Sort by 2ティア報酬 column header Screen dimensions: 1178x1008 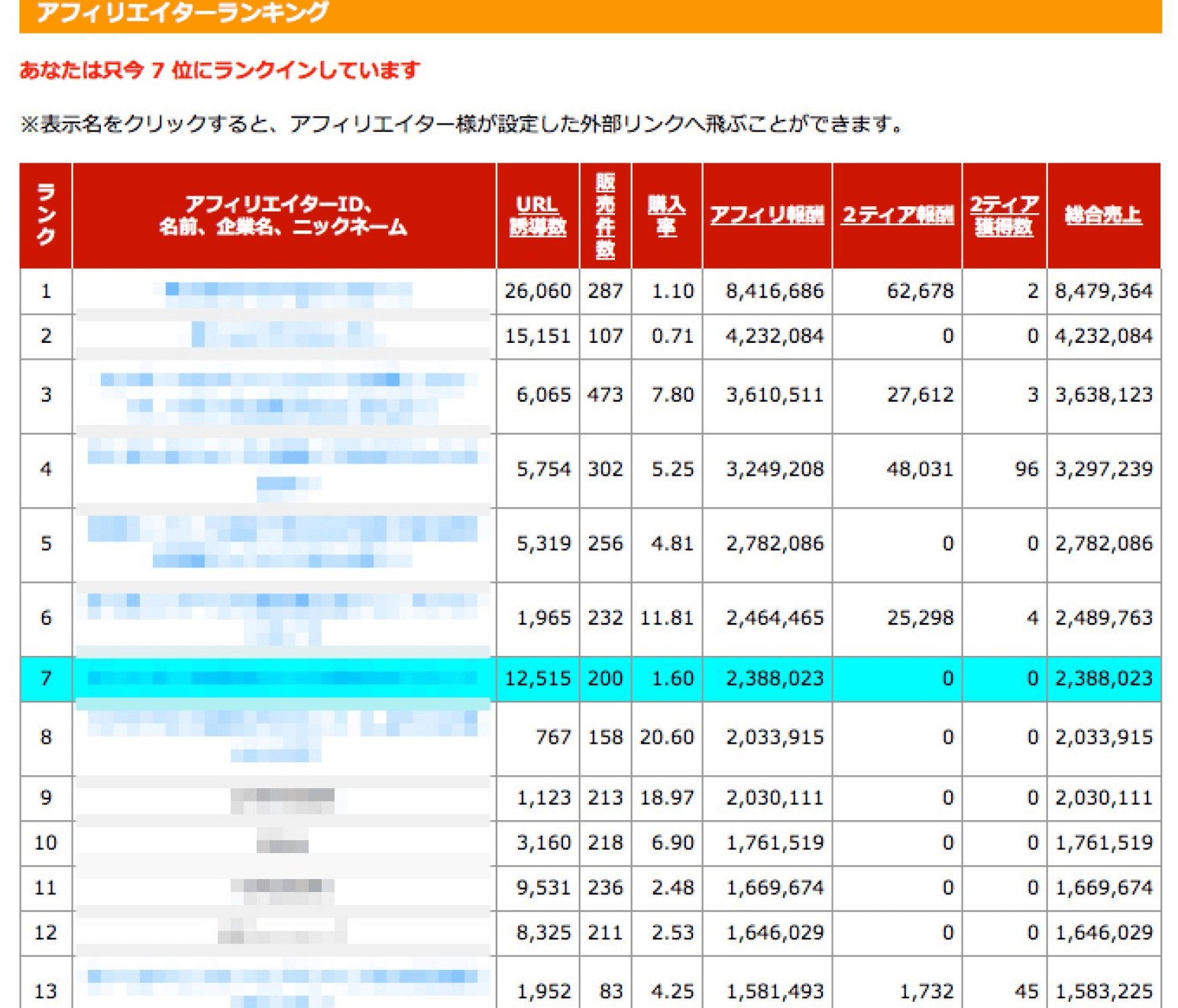coord(898,215)
